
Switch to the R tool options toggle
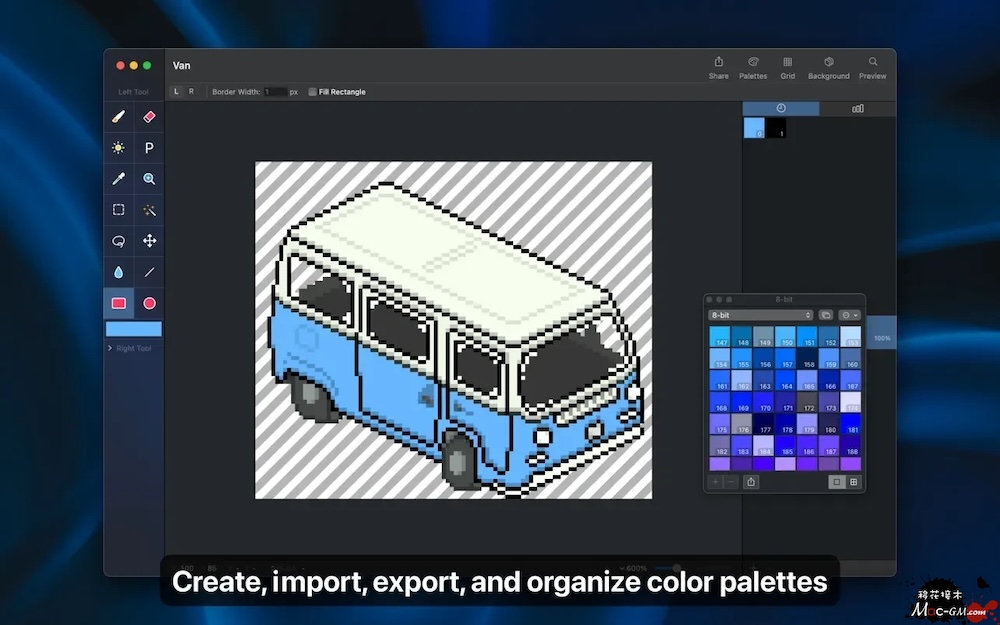pyautogui.click(x=191, y=92)
